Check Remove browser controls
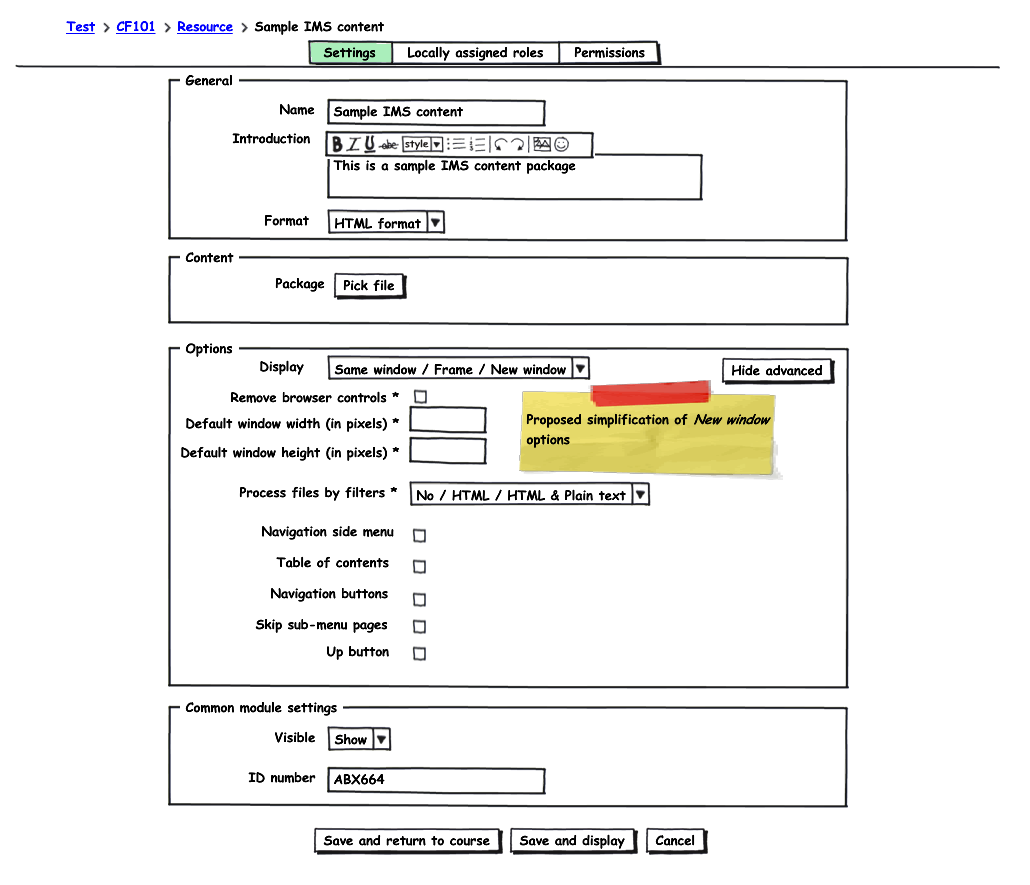The image size is (1030, 885). point(420,397)
